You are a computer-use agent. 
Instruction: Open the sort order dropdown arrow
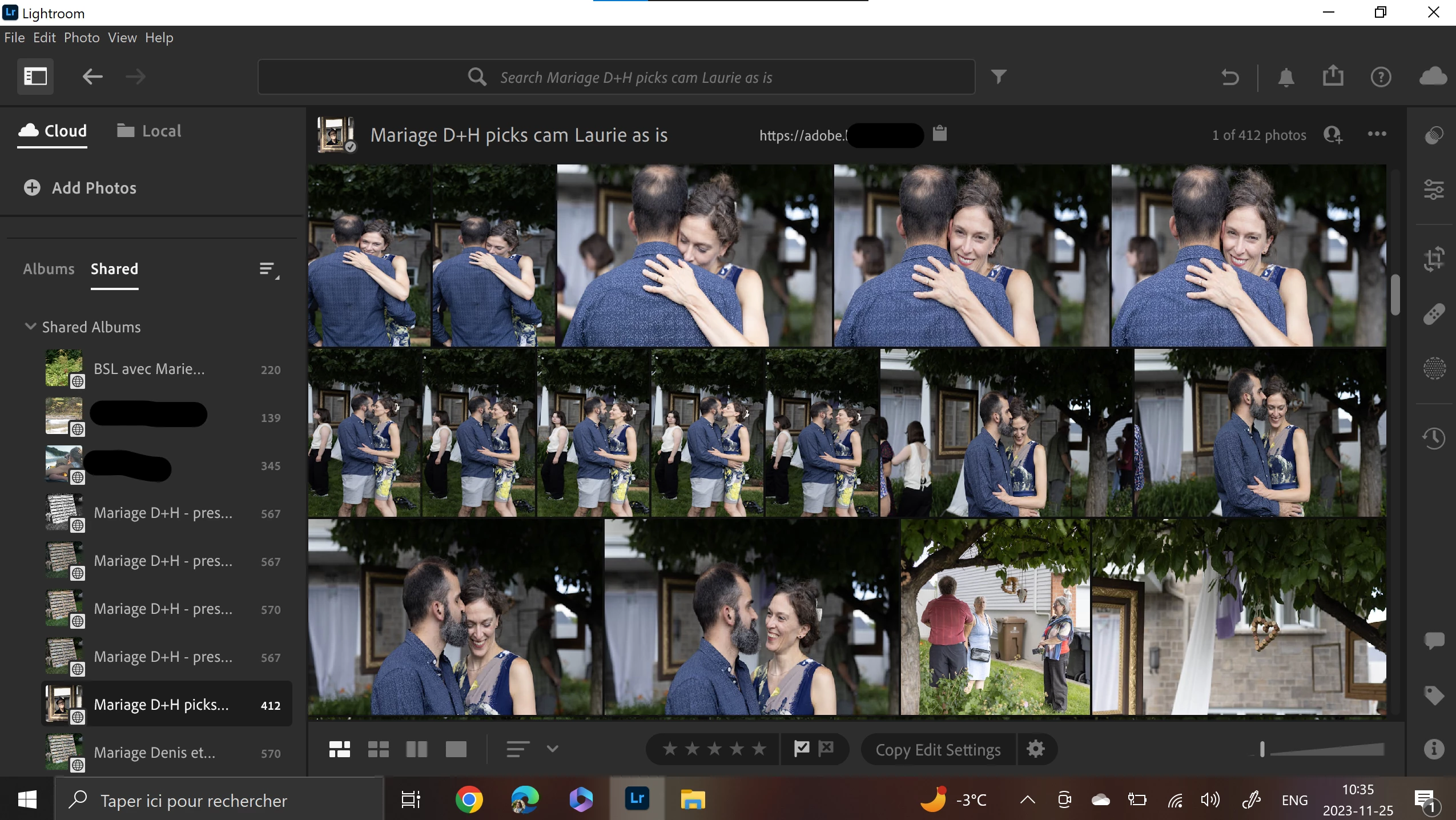coord(552,749)
